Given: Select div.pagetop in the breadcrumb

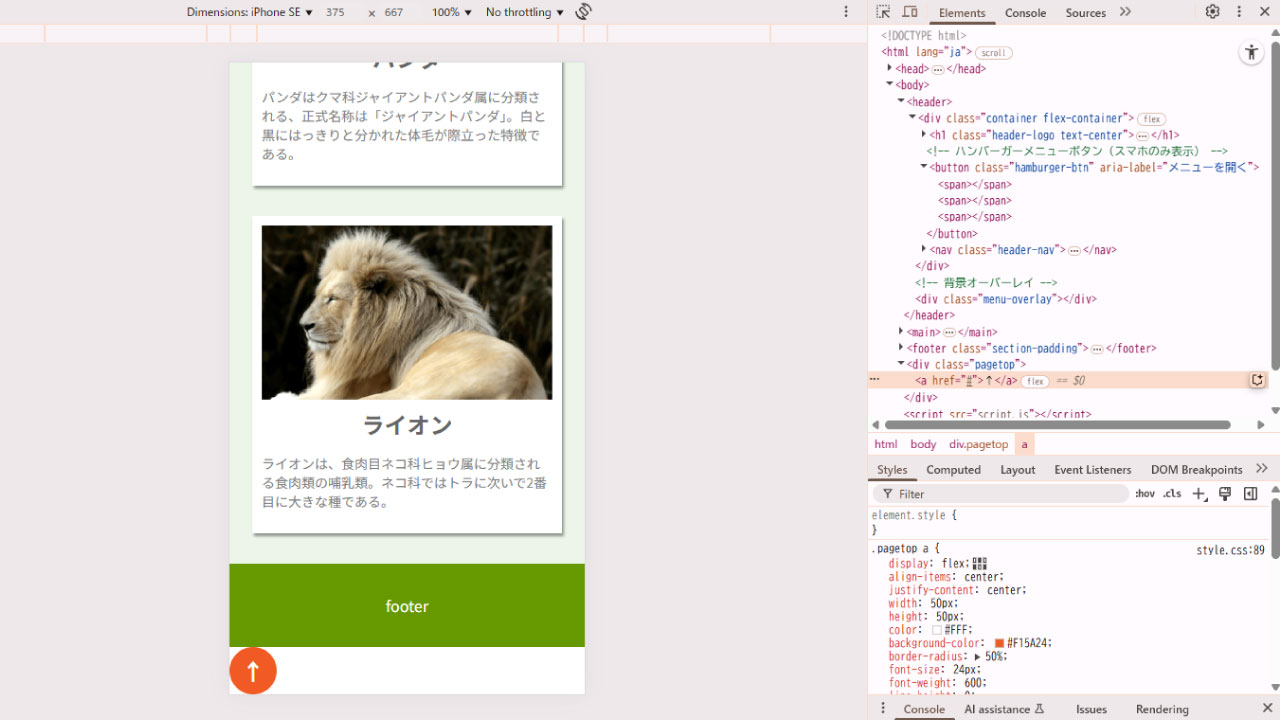Looking at the screenshot, I should tap(978, 444).
